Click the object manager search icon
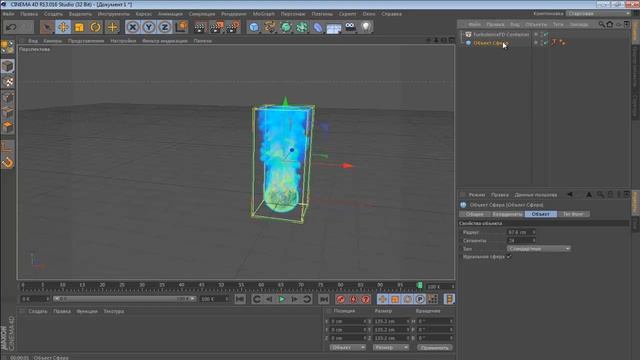The image size is (640, 360). 601,24
